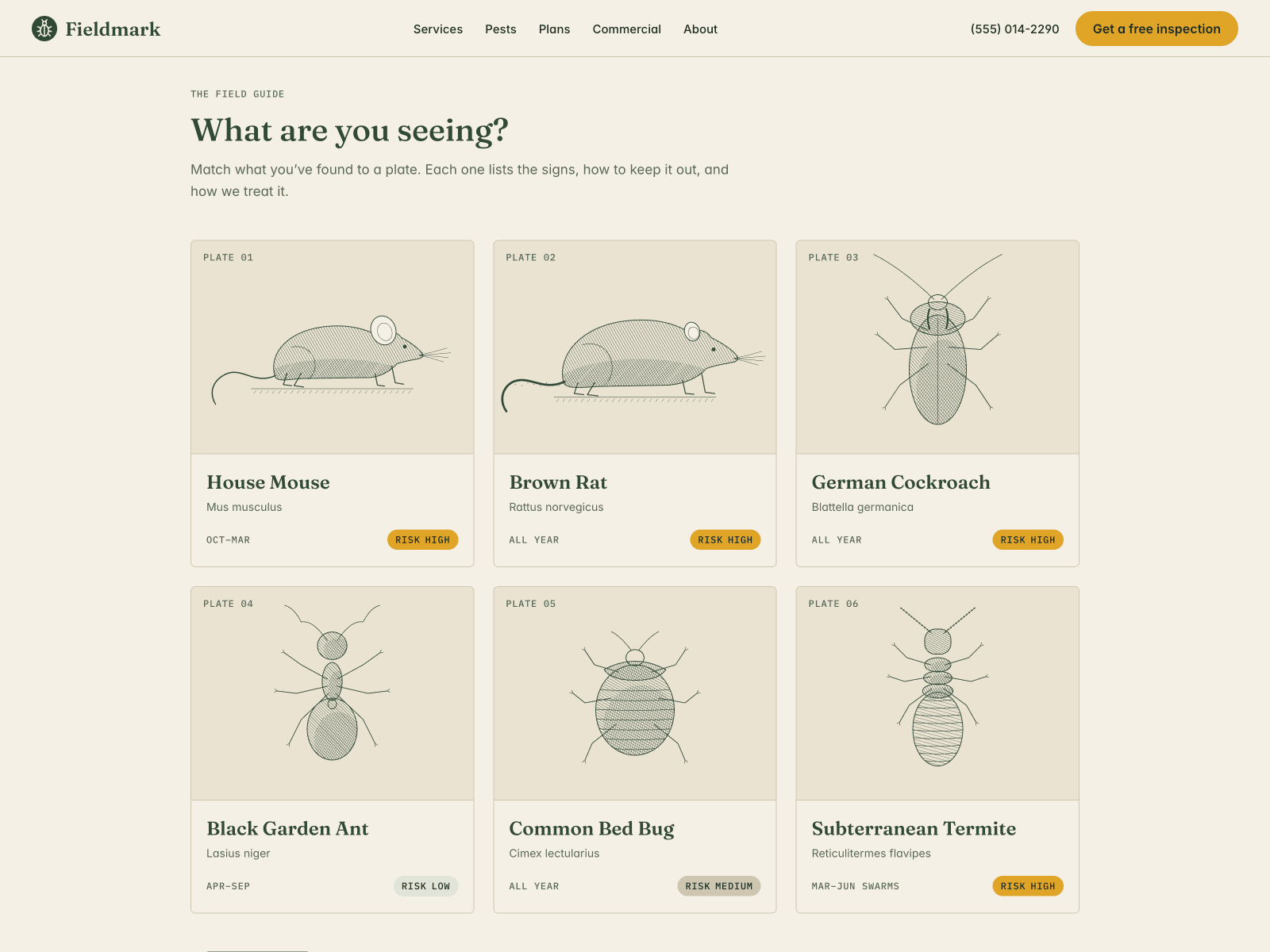Go to the Pests page
Image resolution: width=1270 pixels, height=952 pixels.
pyautogui.click(x=501, y=29)
